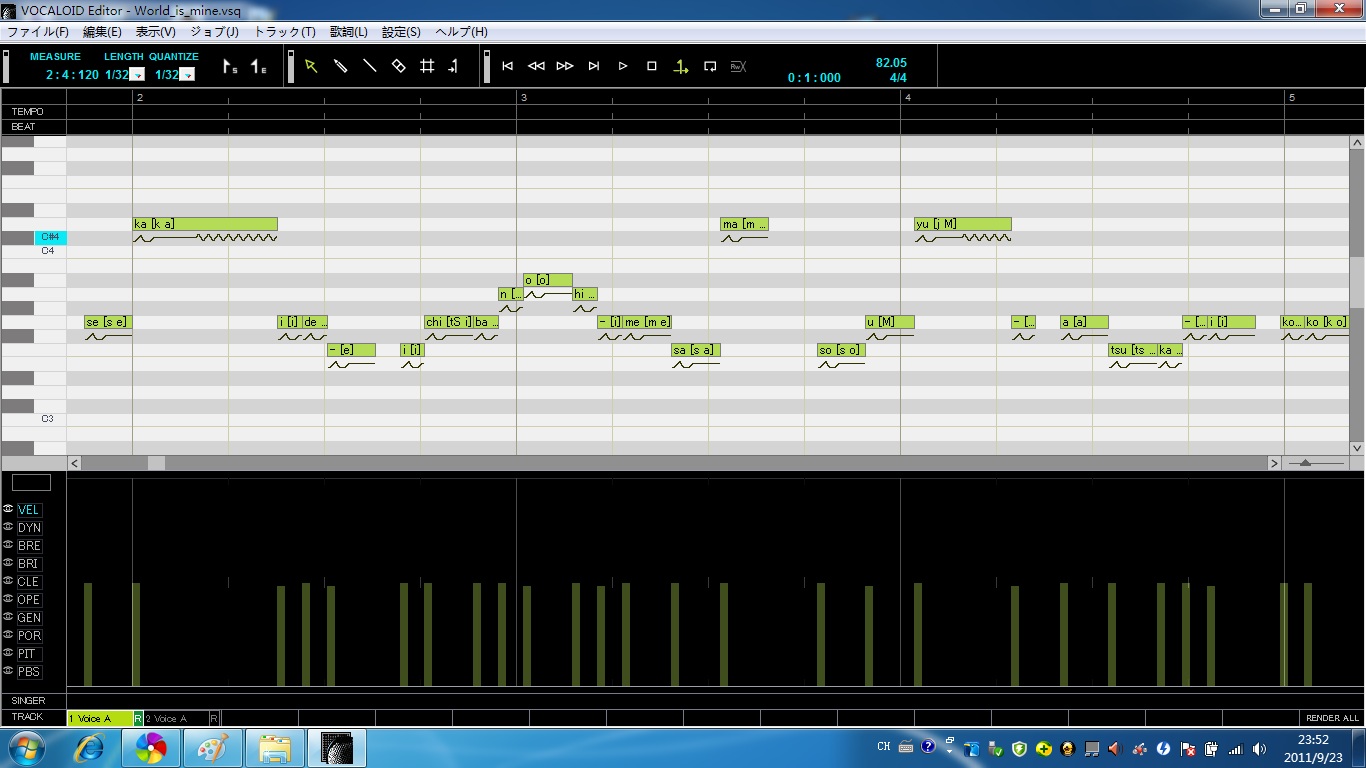The height and width of the screenshot is (768, 1366).
Task: Click the fast forward button
Action: (x=565, y=66)
